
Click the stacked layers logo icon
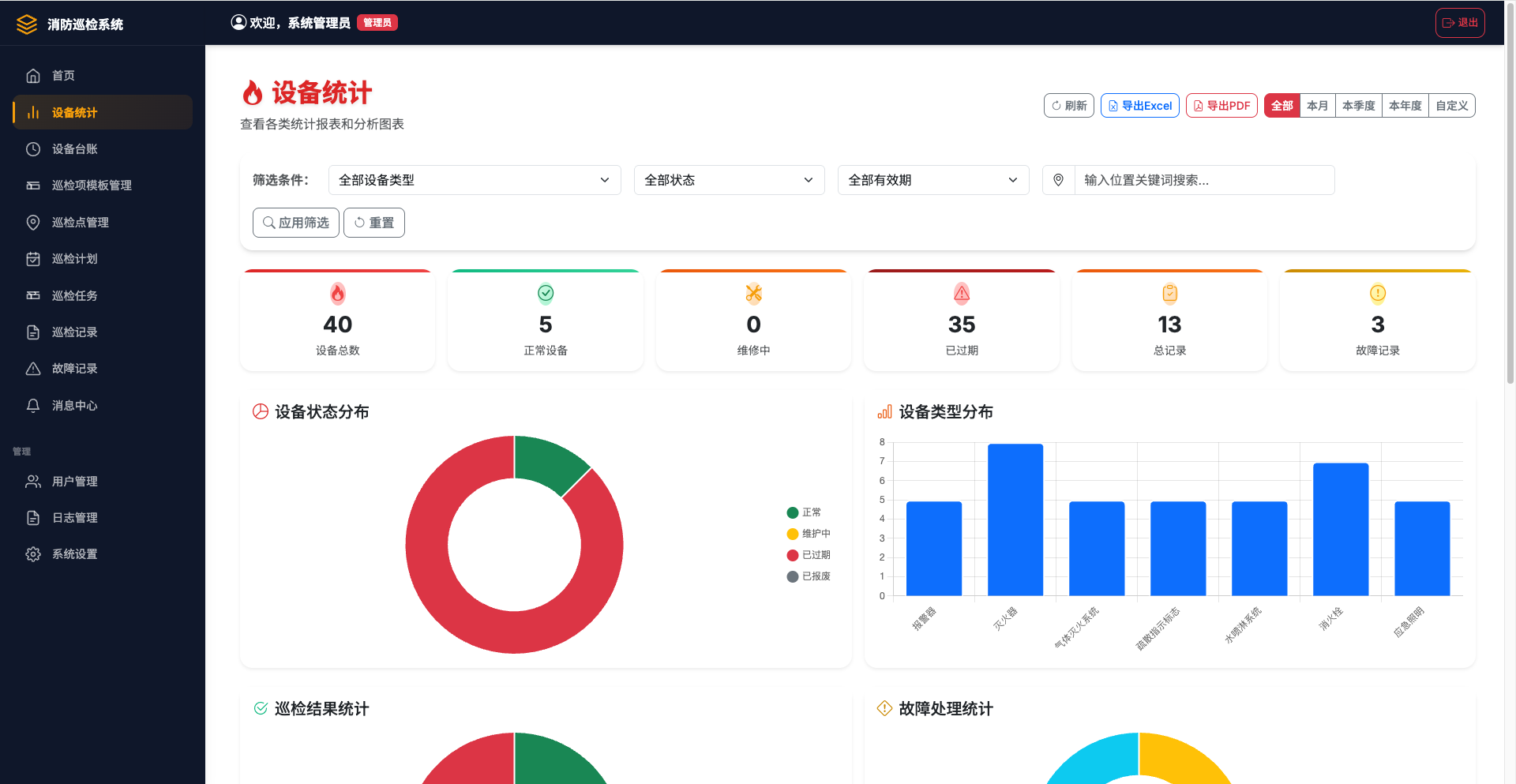pyautogui.click(x=27, y=24)
